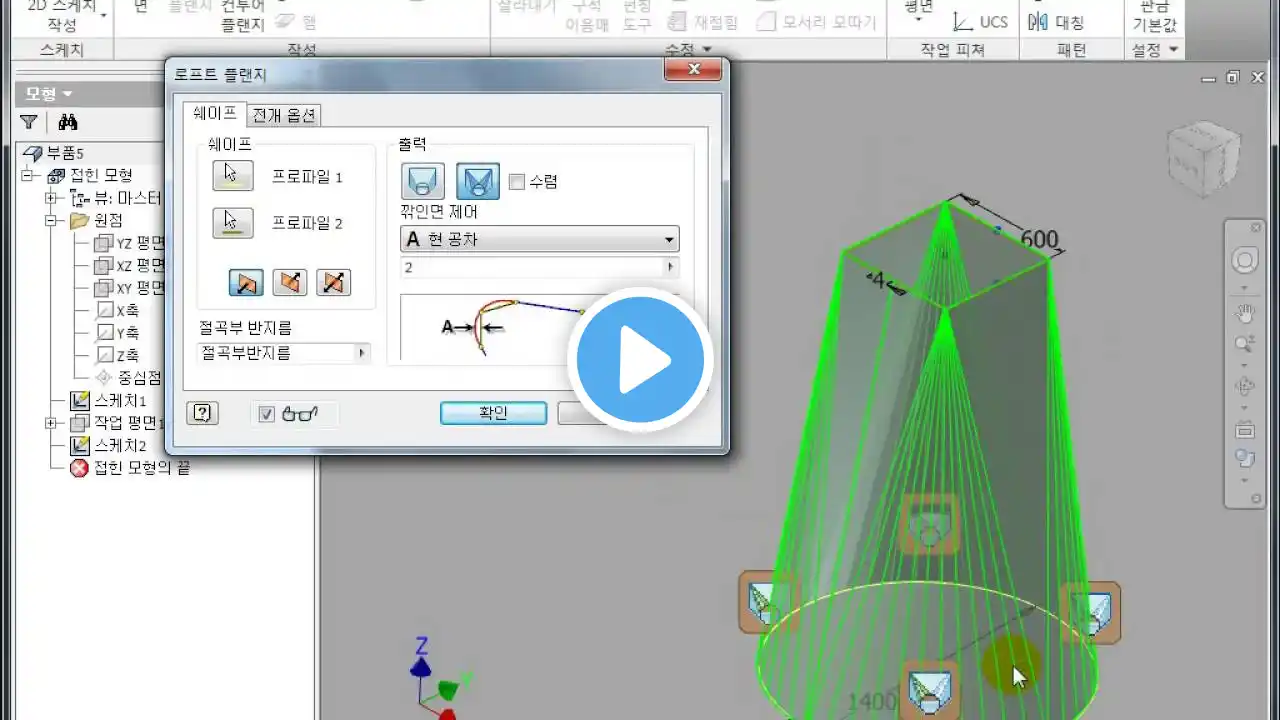Image resolution: width=1280 pixels, height=720 pixels.
Task: Click the binoculars find icon
Action: (68, 122)
